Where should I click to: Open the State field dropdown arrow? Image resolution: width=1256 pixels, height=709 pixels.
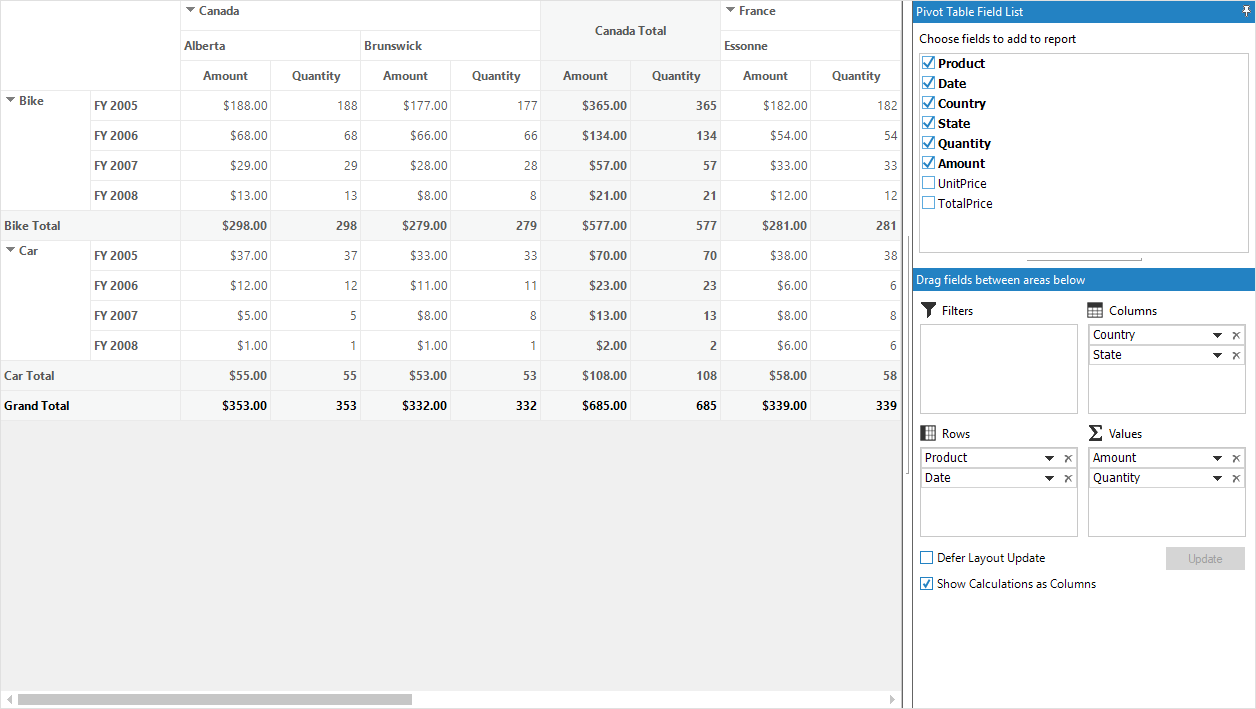pos(1217,356)
